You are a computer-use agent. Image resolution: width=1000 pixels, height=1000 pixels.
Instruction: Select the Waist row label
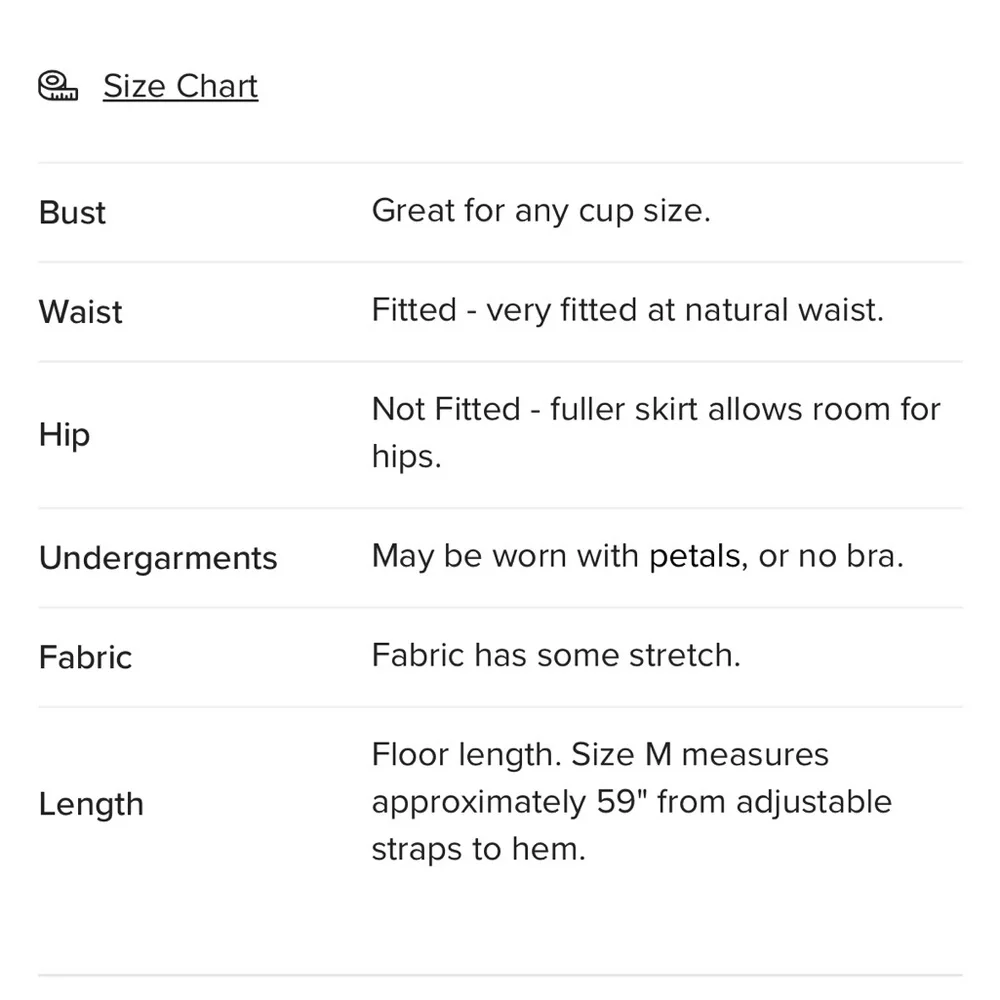80,312
